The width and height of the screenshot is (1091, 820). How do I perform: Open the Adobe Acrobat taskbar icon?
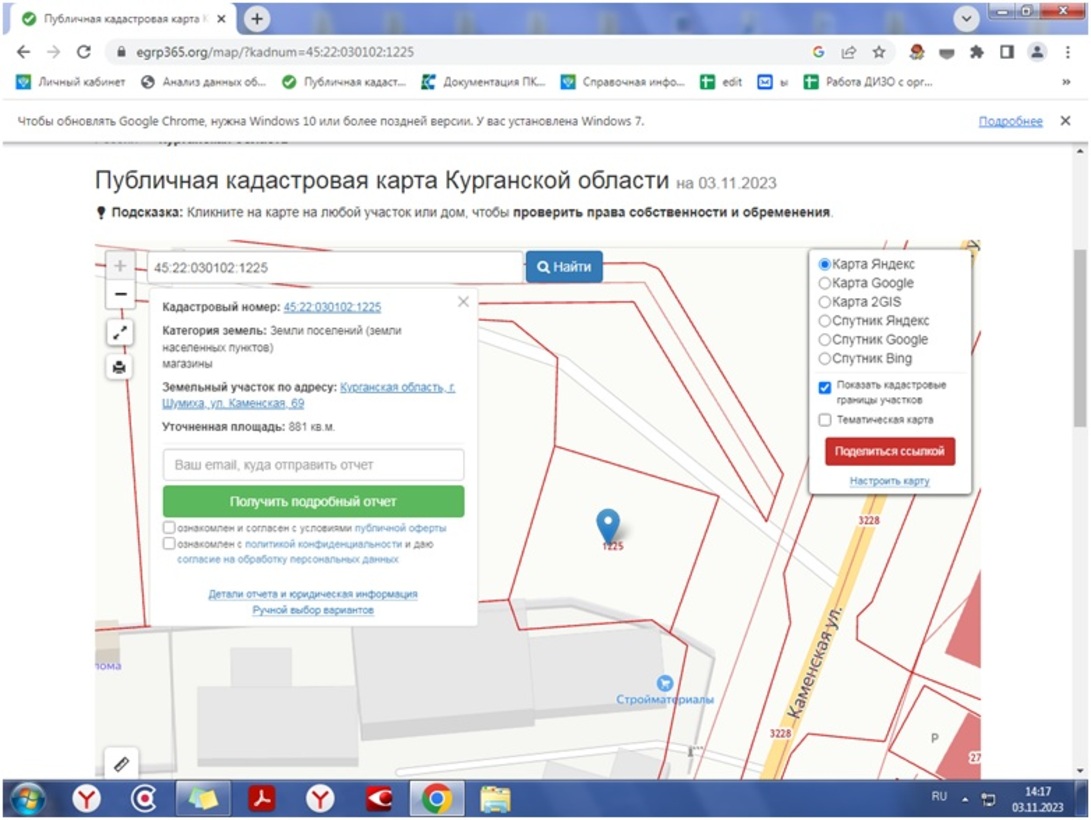point(262,799)
